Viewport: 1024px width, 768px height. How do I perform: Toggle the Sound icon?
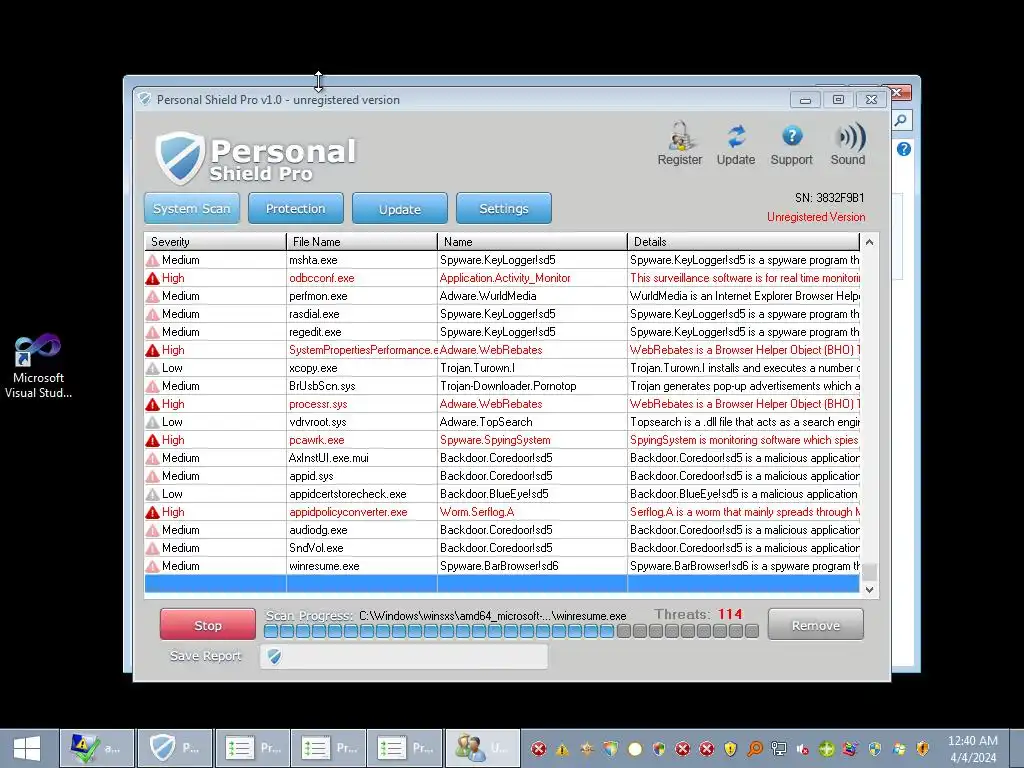[848, 143]
